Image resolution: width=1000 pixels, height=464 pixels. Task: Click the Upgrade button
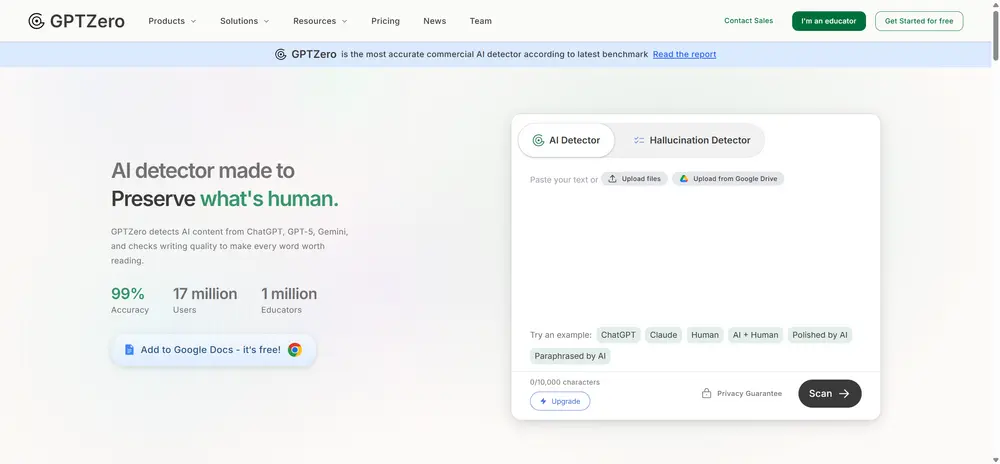pos(560,402)
